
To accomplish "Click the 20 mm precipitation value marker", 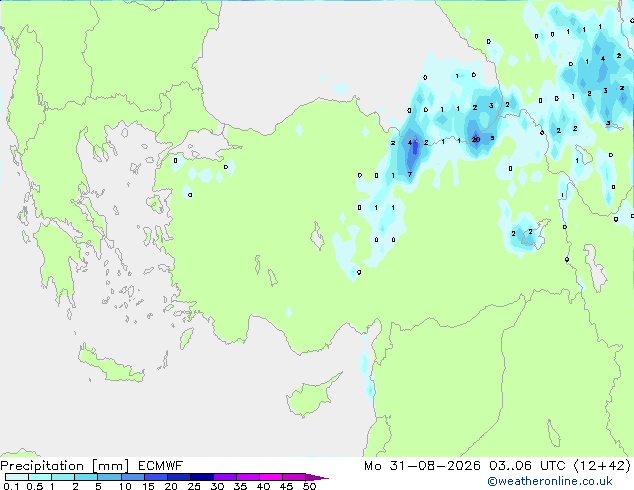I will (476, 139).
